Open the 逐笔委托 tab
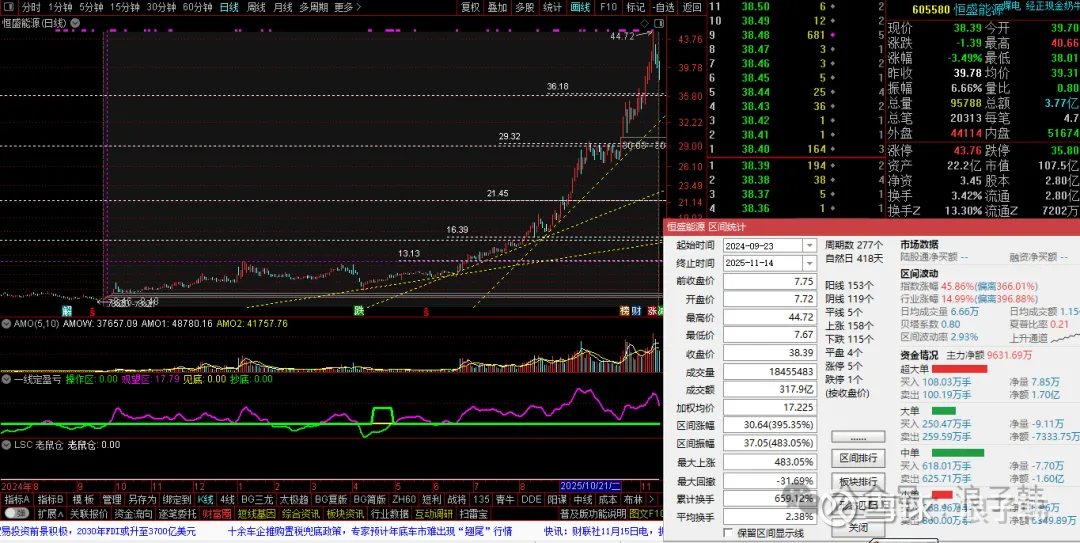Screen dimensions: 1080x543 point(177,513)
